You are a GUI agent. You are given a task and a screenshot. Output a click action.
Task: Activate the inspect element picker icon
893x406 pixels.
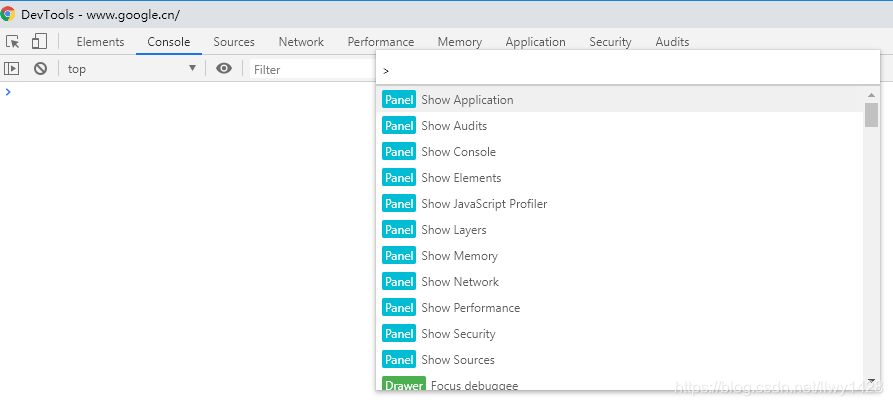click(x=13, y=42)
